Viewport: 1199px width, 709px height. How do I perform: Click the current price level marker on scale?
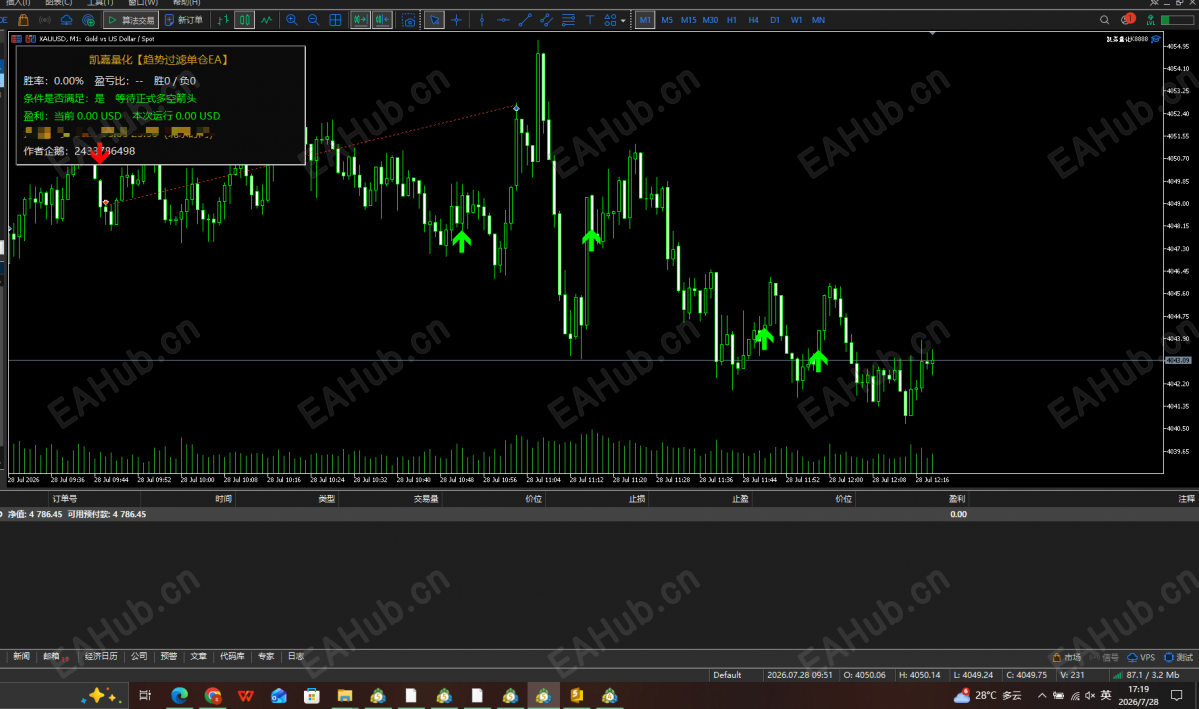(1178, 360)
